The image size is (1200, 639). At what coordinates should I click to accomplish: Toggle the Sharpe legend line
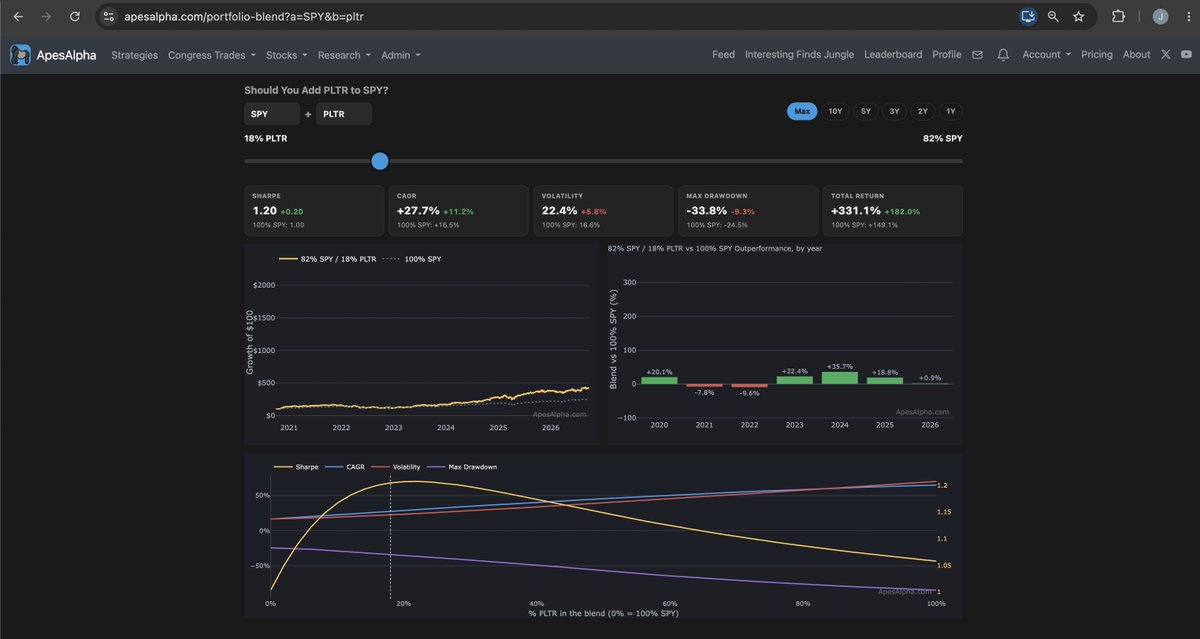[295, 467]
